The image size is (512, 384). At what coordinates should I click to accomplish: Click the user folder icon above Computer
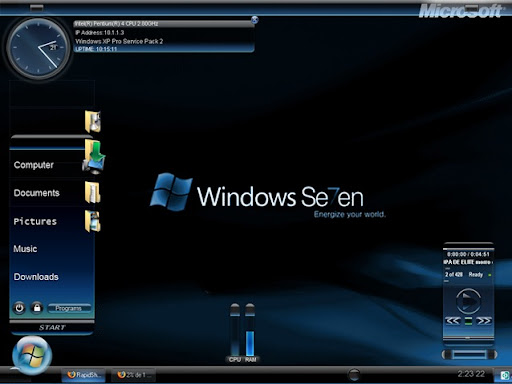tap(93, 122)
